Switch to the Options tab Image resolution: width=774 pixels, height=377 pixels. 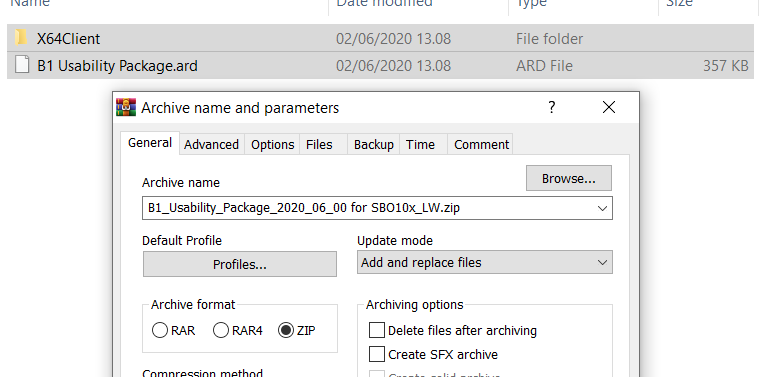(x=272, y=145)
